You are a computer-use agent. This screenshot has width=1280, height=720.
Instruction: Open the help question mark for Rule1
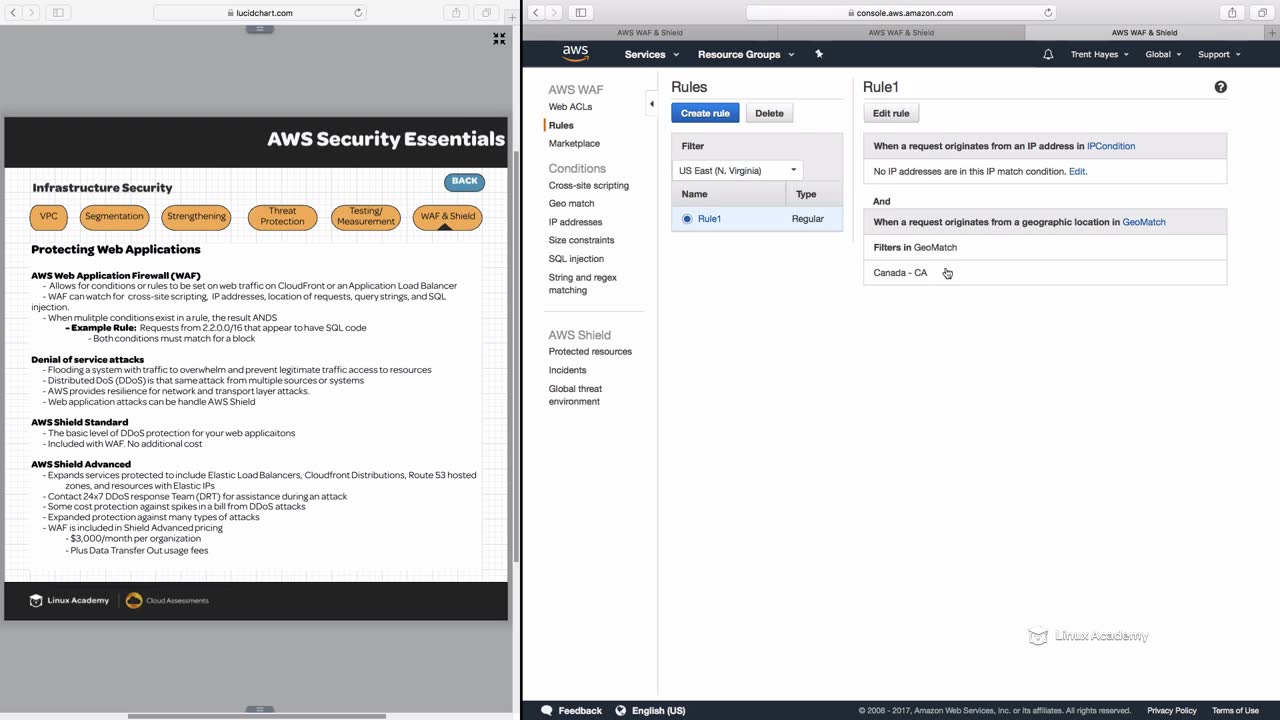click(x=1220, y=87)
